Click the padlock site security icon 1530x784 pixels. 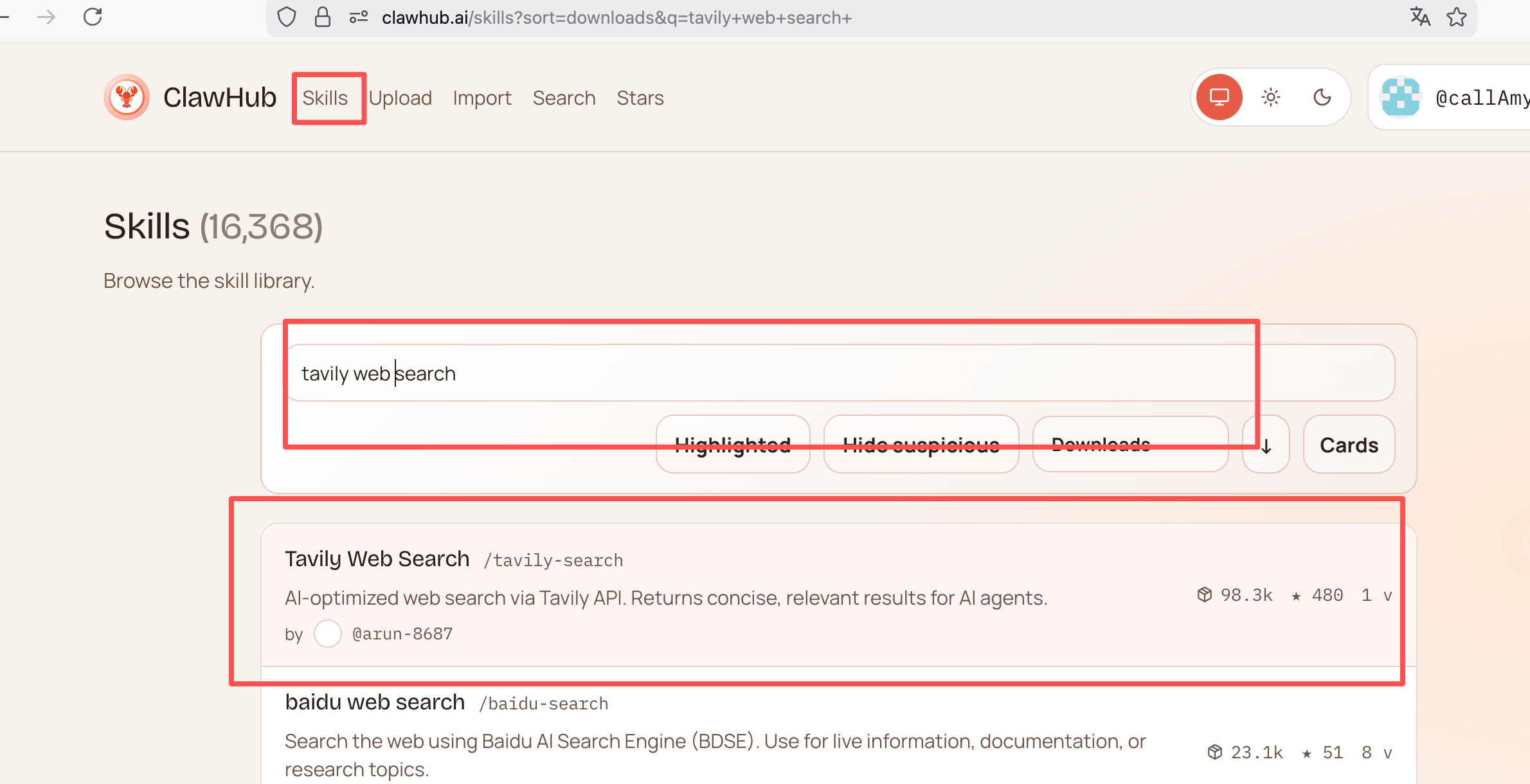click(322, 17)
